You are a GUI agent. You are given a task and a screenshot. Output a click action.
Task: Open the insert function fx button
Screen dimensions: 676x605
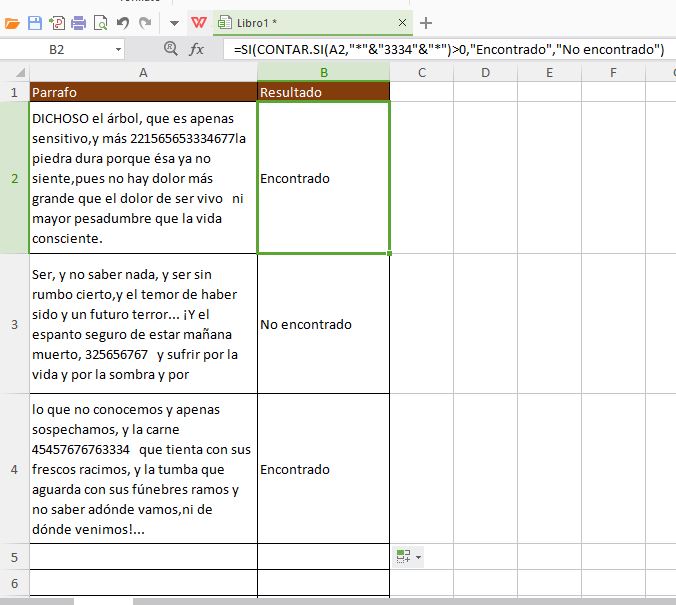197,49
